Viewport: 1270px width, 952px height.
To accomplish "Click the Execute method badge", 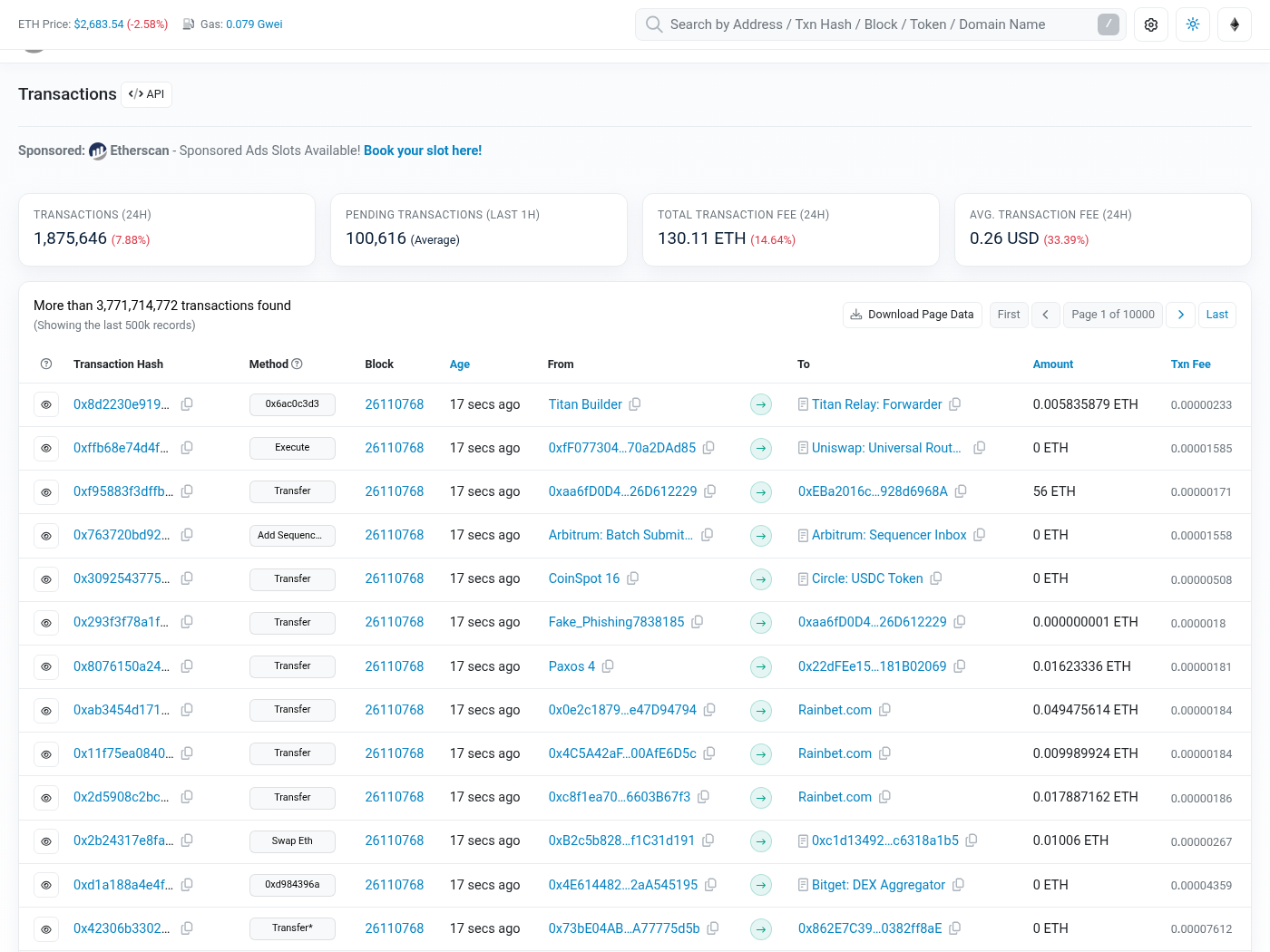I will [x=292, y=448].
